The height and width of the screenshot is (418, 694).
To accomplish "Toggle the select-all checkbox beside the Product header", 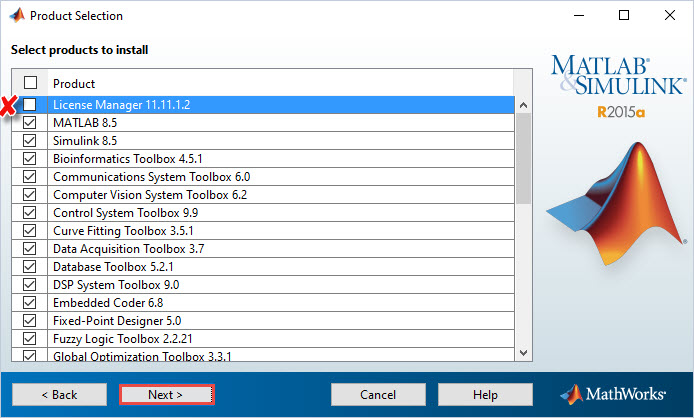I will 30,83.
